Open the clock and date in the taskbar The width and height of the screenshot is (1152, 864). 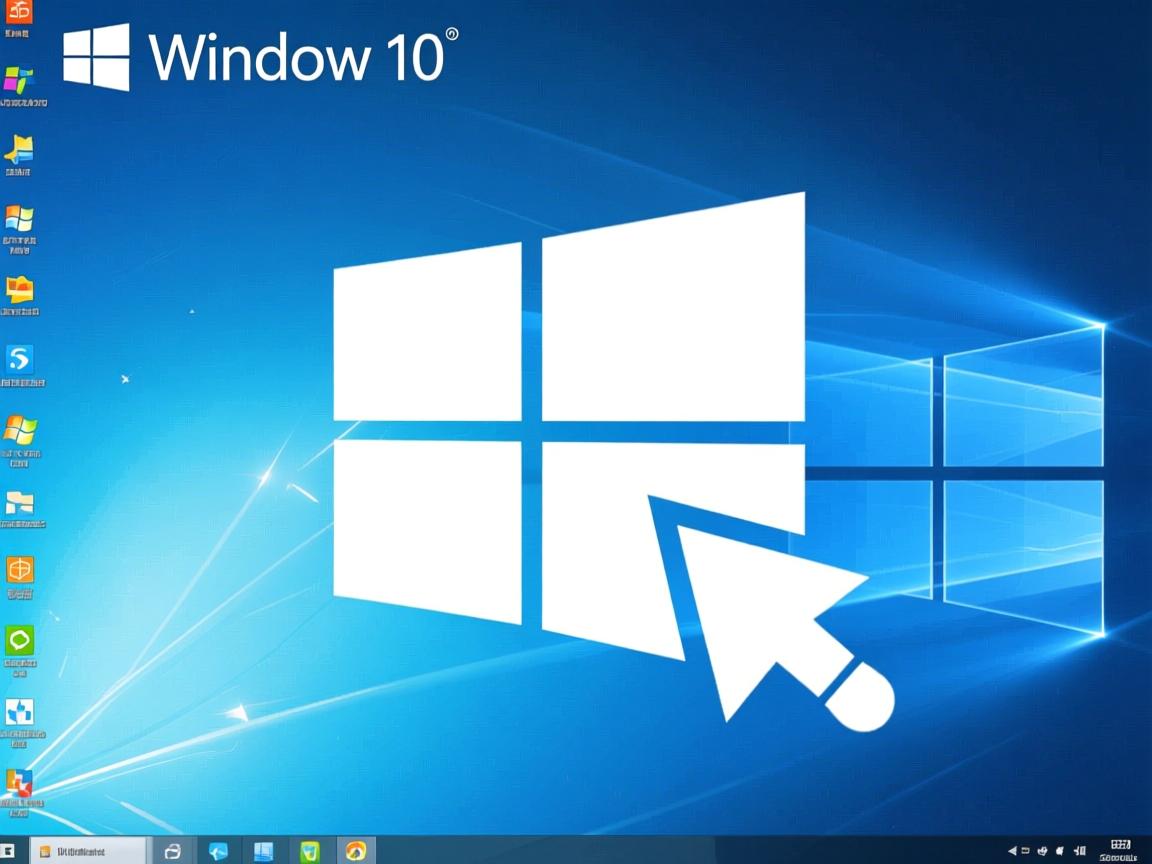pos(1118,849)
